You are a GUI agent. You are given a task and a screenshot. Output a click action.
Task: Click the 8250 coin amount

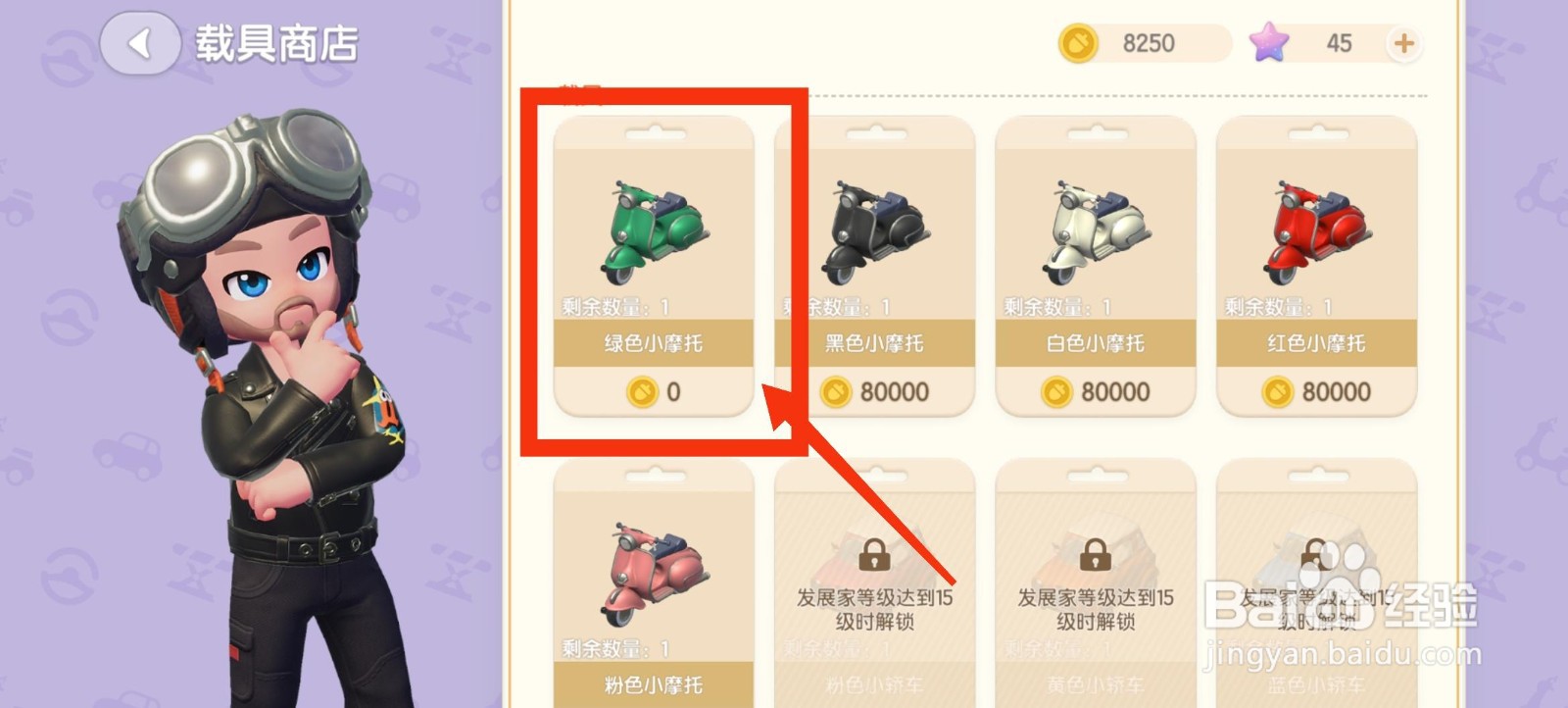1149,43
